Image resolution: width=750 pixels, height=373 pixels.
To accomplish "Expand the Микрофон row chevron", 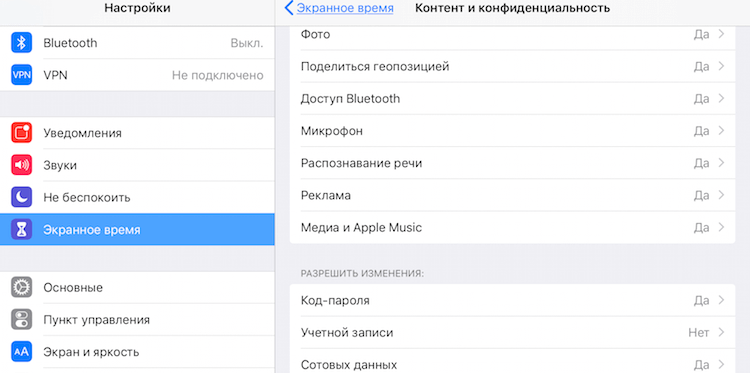I will pyautogui.click(x=721, y=131).
